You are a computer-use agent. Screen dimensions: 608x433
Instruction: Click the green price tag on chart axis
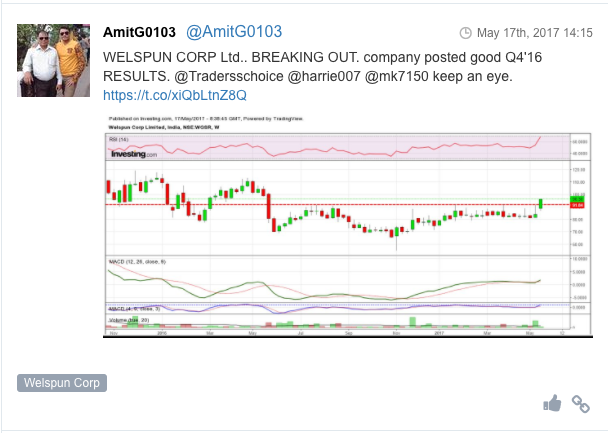pyautogui.click(x=577, y=199)
